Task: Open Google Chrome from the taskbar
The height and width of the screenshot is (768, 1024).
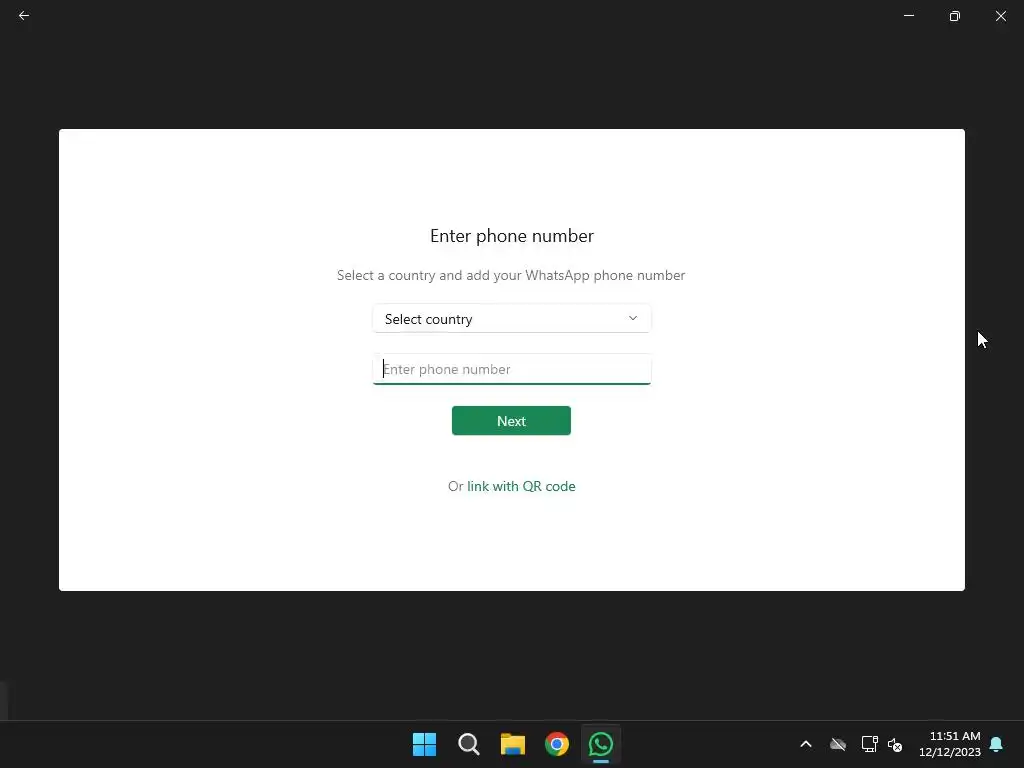Action: tap(556, 744)
